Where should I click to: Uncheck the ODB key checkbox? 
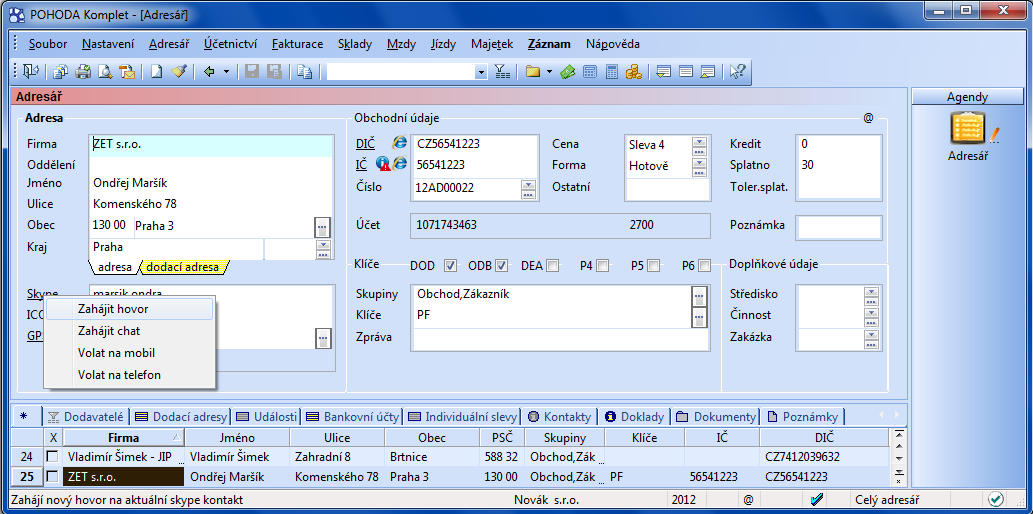tap(502, 266)
